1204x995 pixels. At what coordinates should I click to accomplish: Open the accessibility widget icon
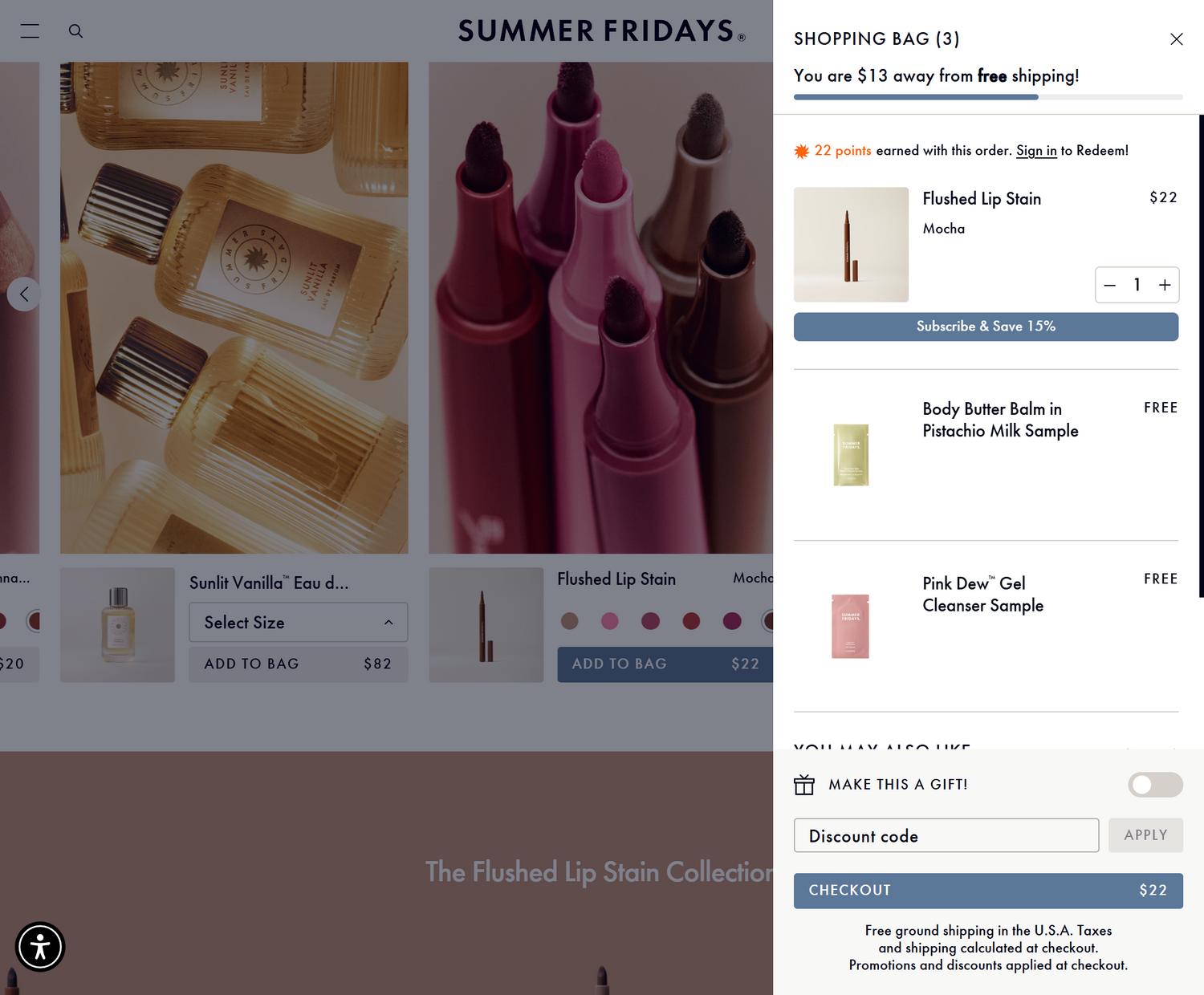click(40, 947)
